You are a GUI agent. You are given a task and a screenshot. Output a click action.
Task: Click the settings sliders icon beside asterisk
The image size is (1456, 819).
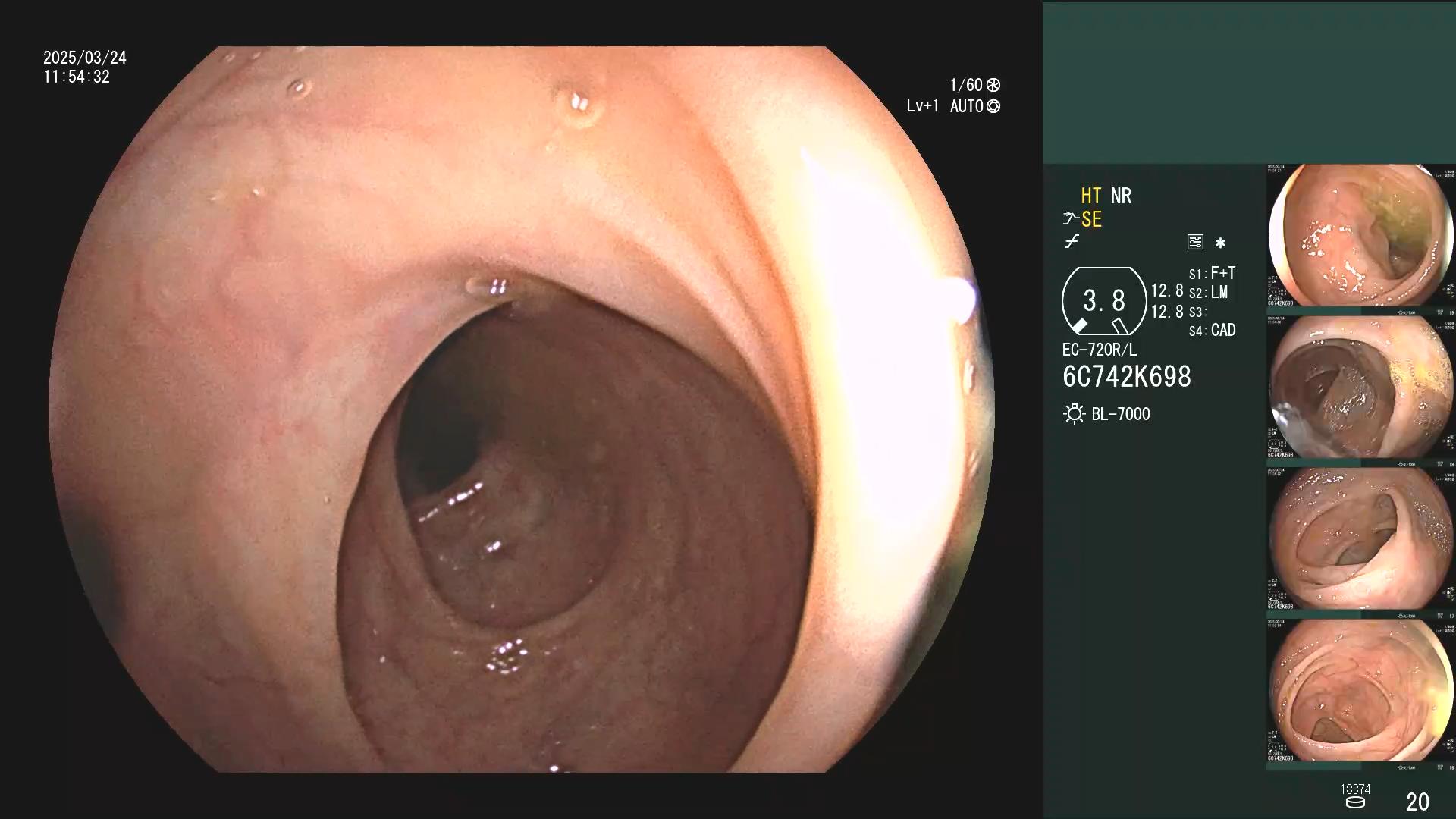pos(1195,243)
